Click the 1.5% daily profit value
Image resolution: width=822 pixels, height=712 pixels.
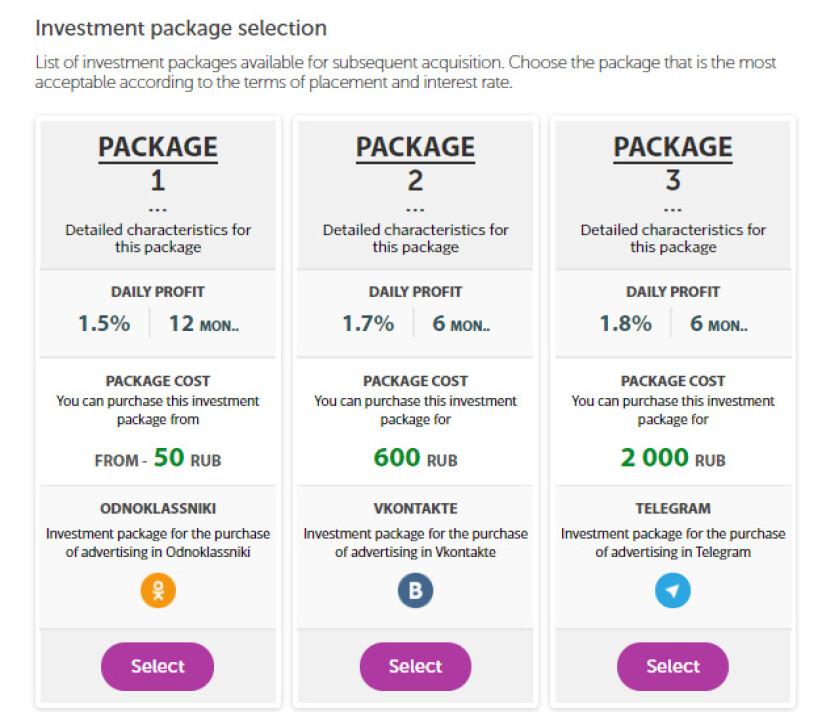(104, 323)
